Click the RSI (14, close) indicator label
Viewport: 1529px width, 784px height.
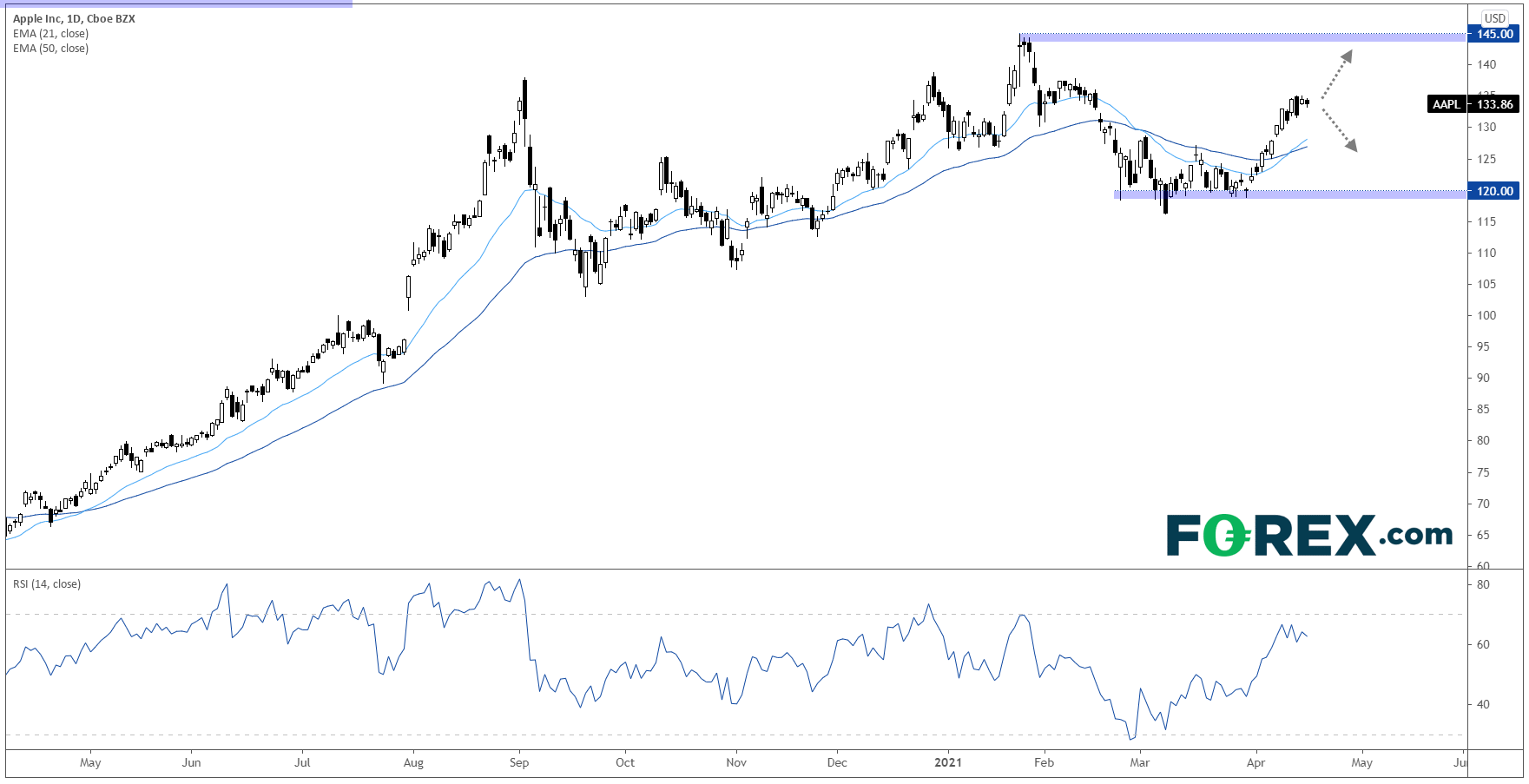tap(47, 583)
